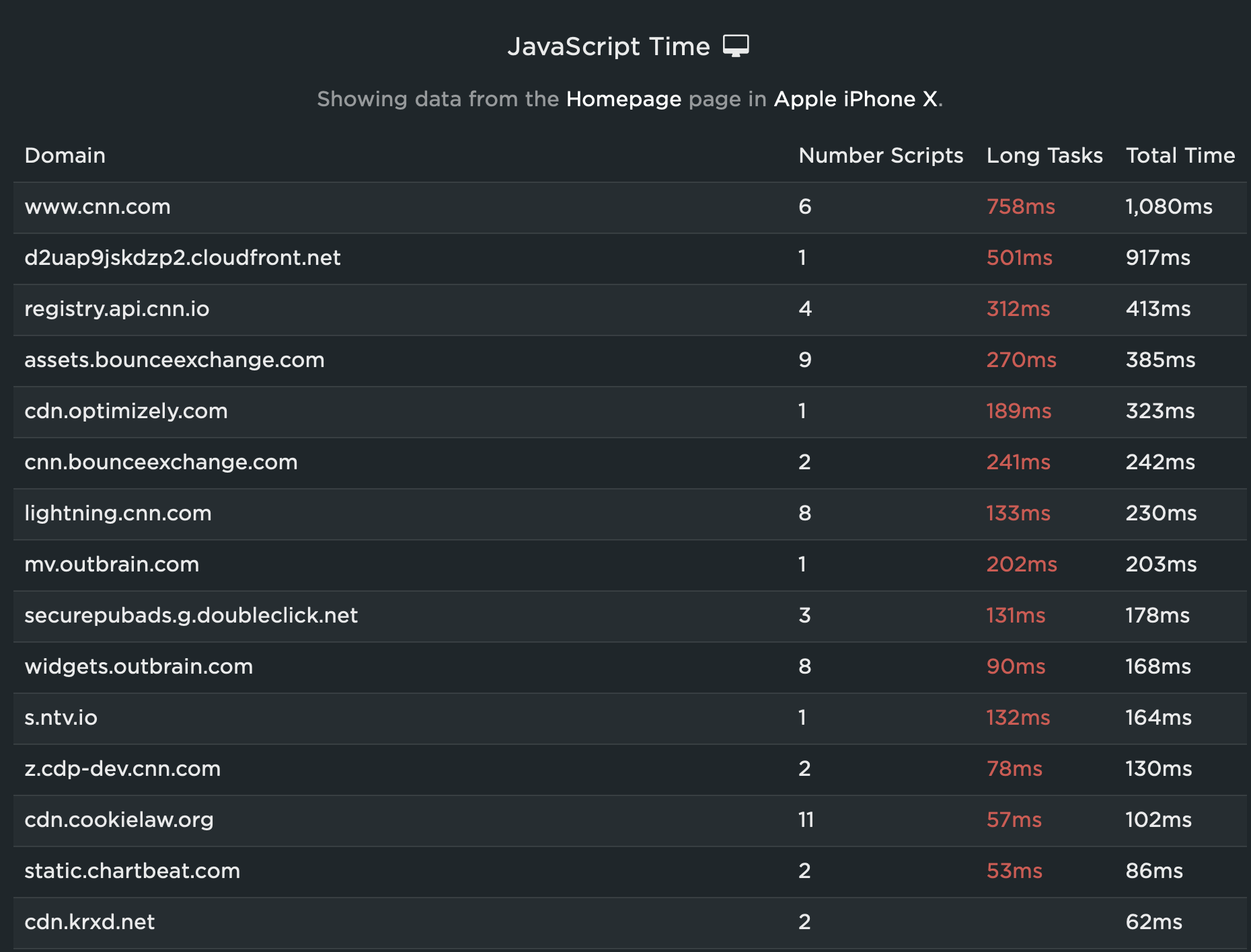
Task: Sort the table by Domain column
Action: 65,155
